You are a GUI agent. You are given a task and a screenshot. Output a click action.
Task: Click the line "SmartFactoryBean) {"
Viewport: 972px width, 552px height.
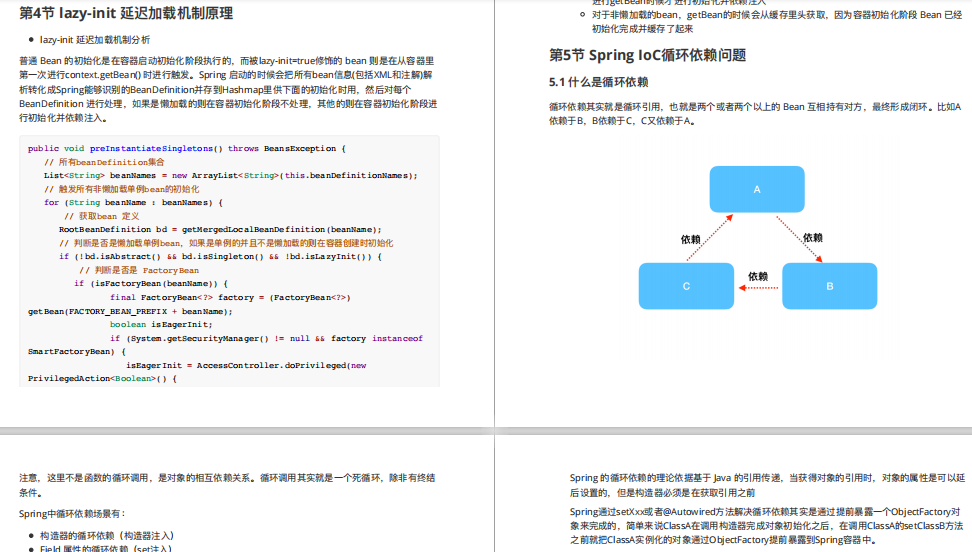(76, 352)
